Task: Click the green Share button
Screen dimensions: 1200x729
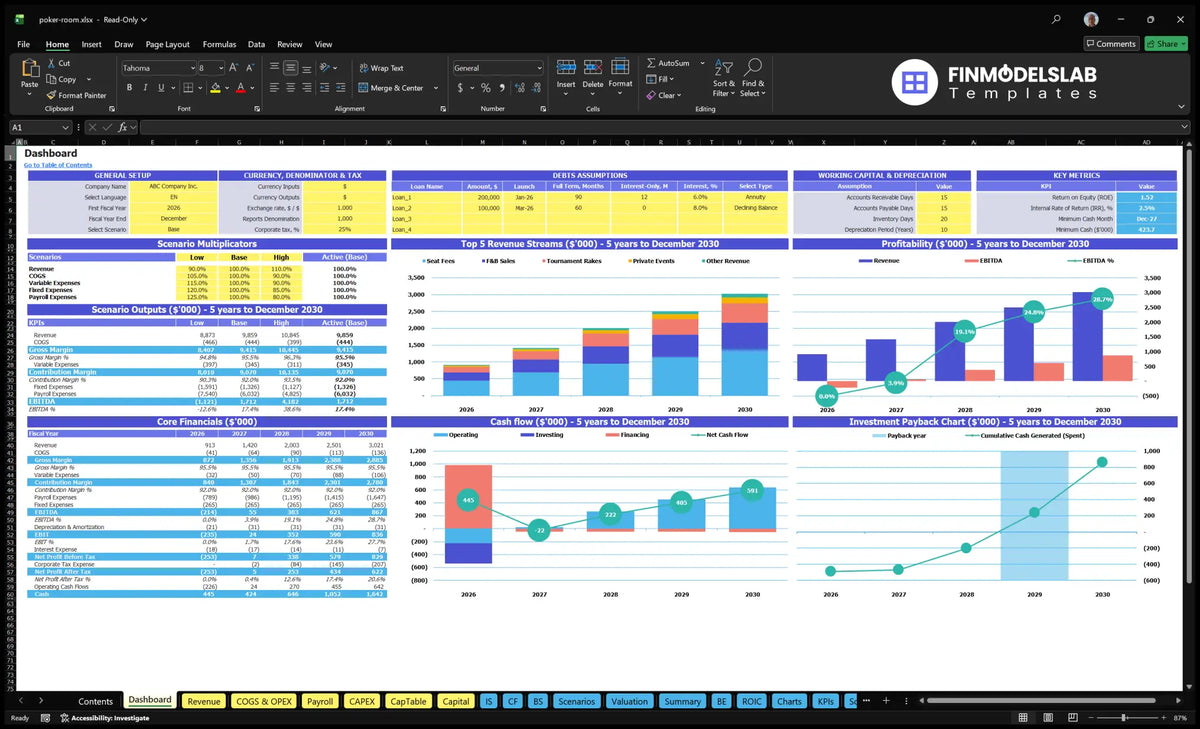Action: click(1166, 44)
